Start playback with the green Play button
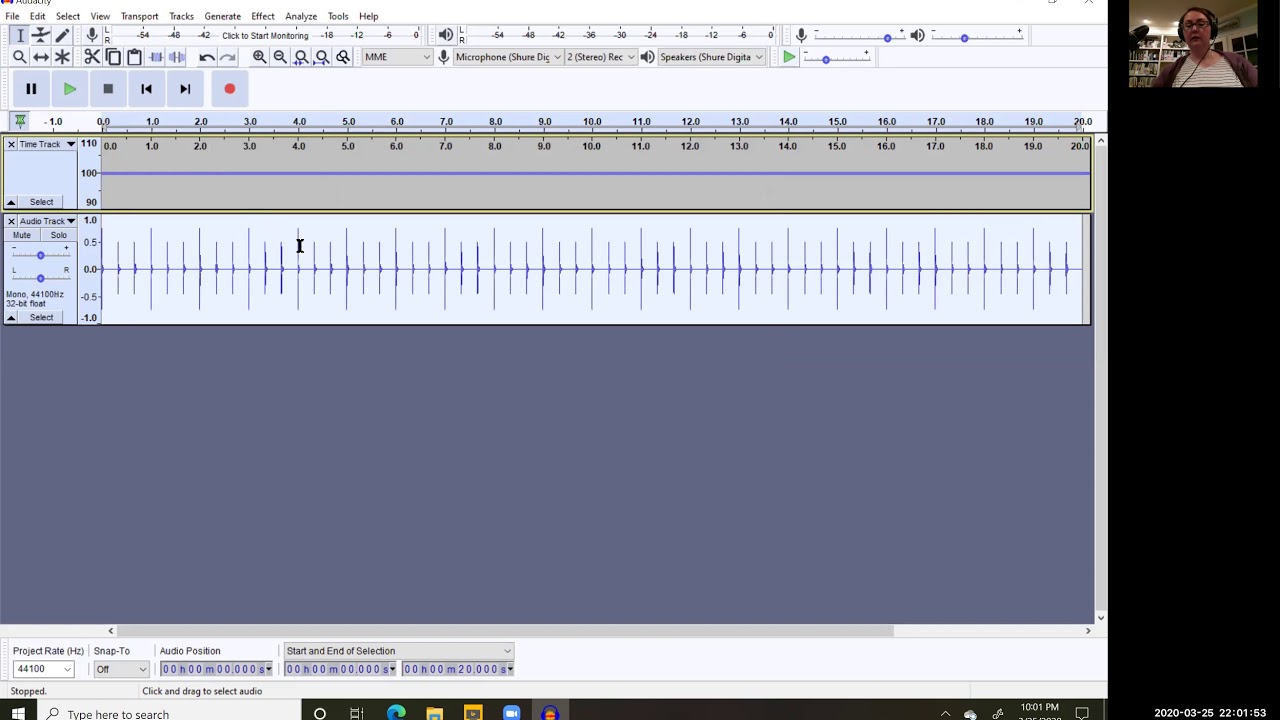Viewport: 1280px width, 720px height. (x=70, y=89)
